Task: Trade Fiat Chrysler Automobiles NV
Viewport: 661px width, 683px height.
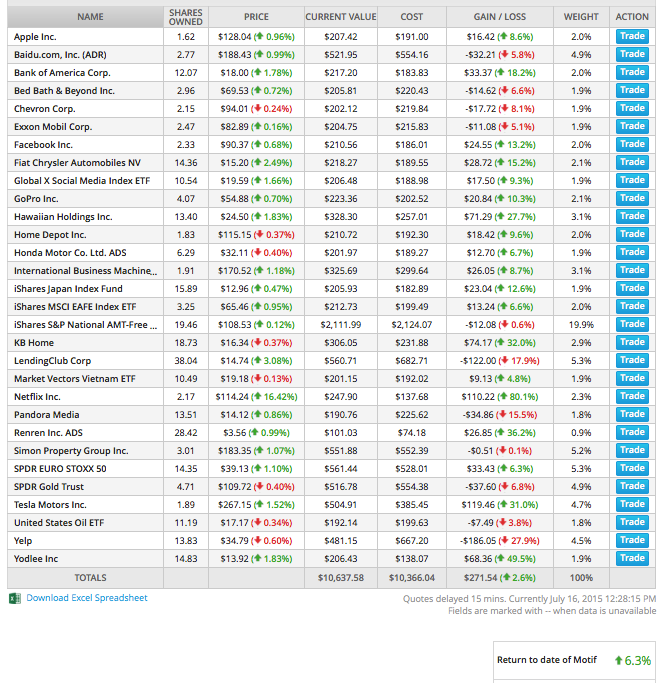Action: pyautogui.click(x=632, y=162)
